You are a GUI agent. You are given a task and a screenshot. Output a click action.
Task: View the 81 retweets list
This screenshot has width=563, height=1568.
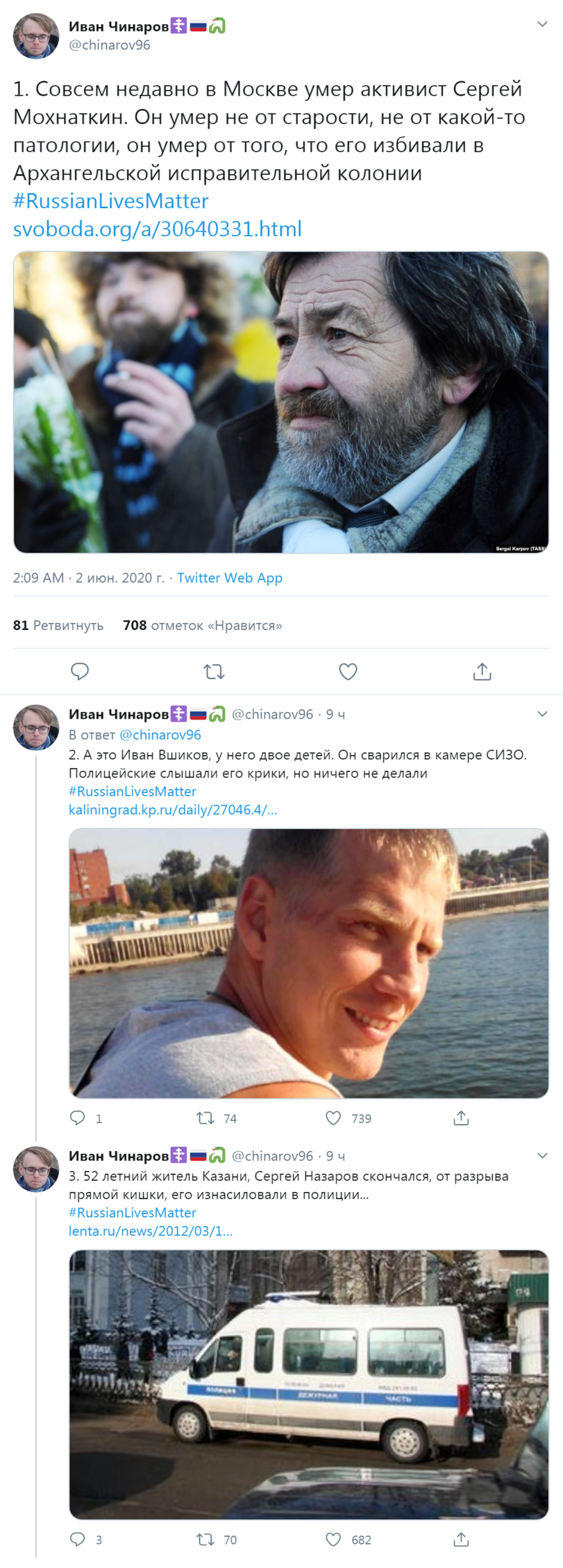(x=58, y=625)
